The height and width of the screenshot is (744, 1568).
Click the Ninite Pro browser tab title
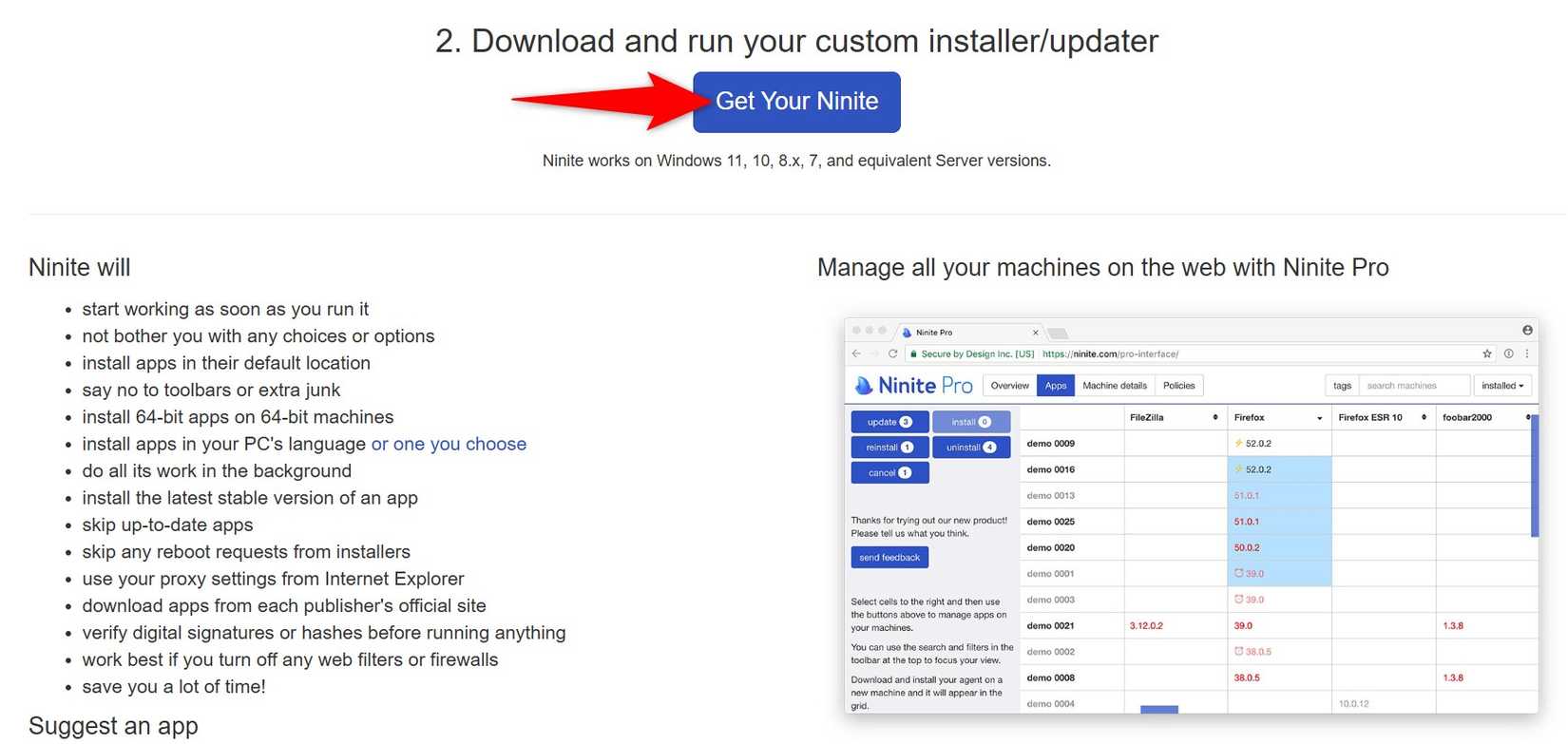[x=934, y=333]
